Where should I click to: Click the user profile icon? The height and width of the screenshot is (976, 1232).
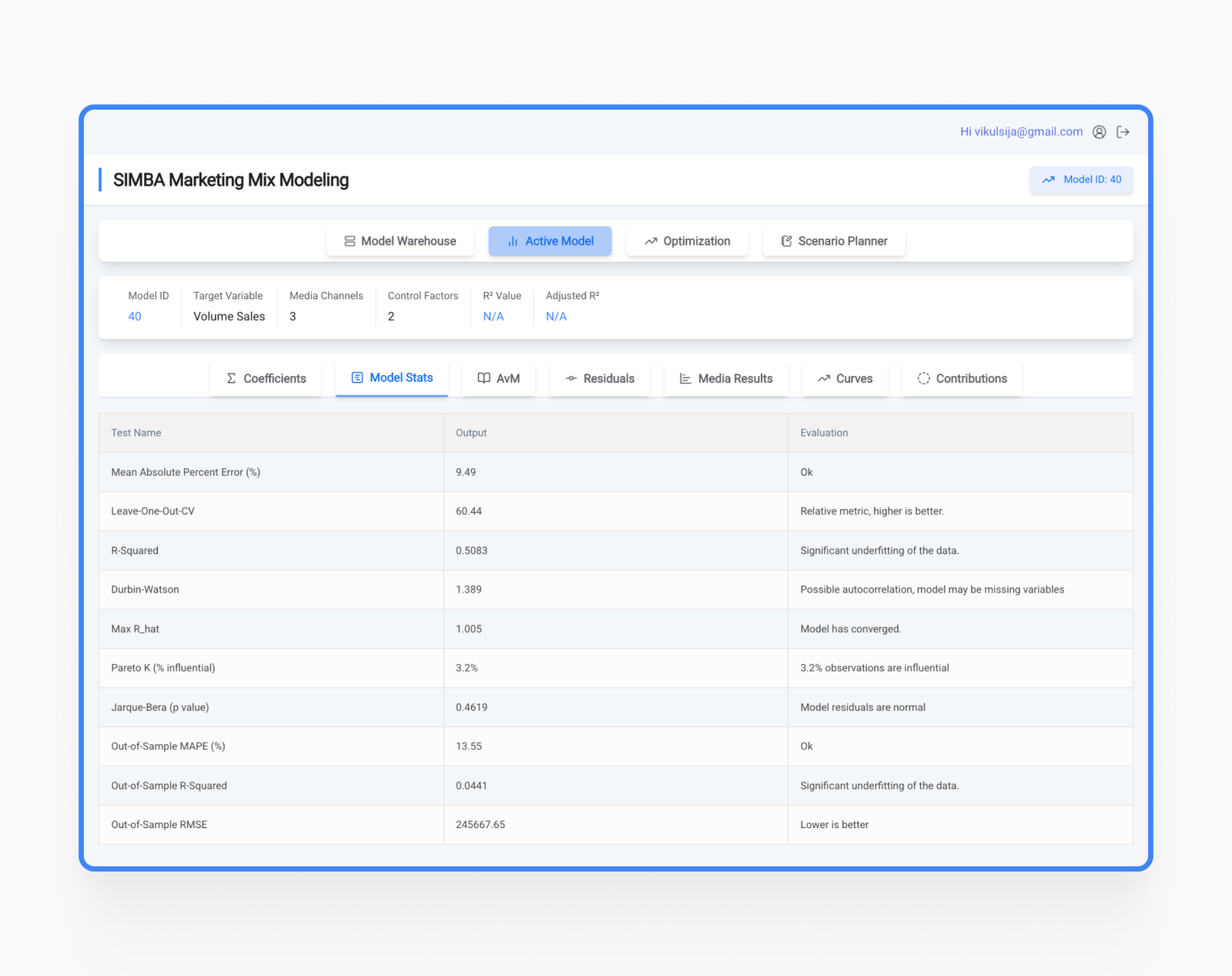coord(1099,132)
